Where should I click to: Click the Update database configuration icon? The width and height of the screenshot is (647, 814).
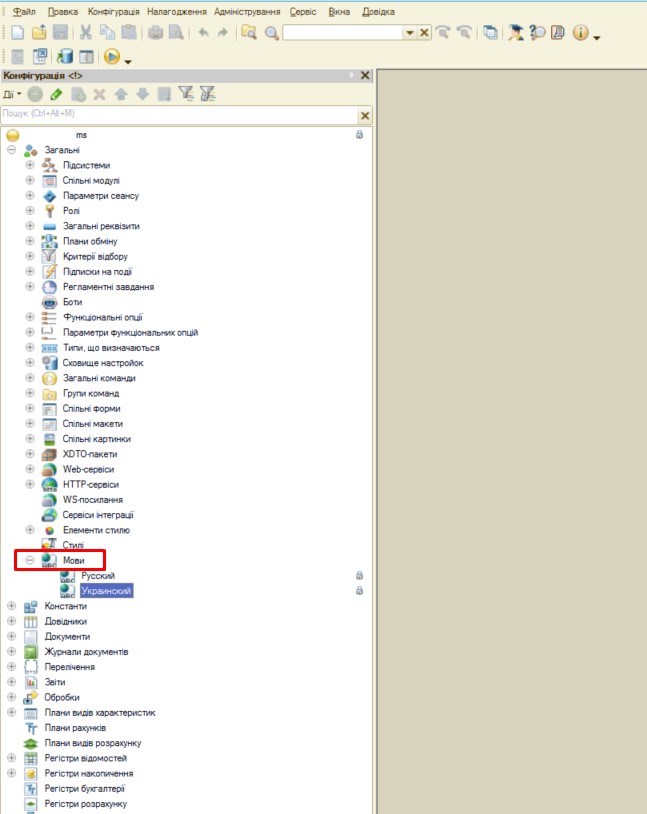point(65,56)
